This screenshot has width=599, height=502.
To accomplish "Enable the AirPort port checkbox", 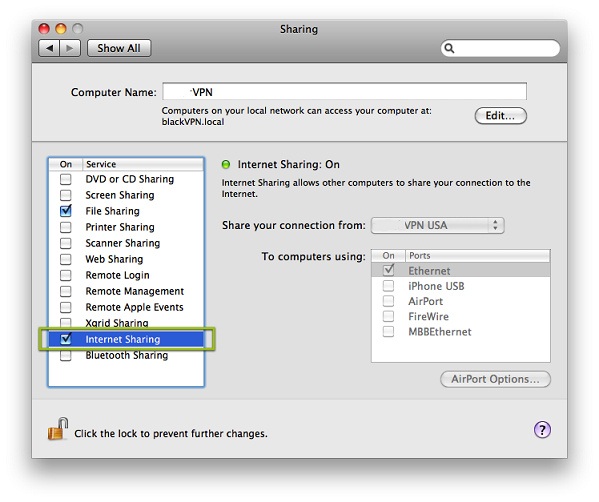I will pos(388,301).
